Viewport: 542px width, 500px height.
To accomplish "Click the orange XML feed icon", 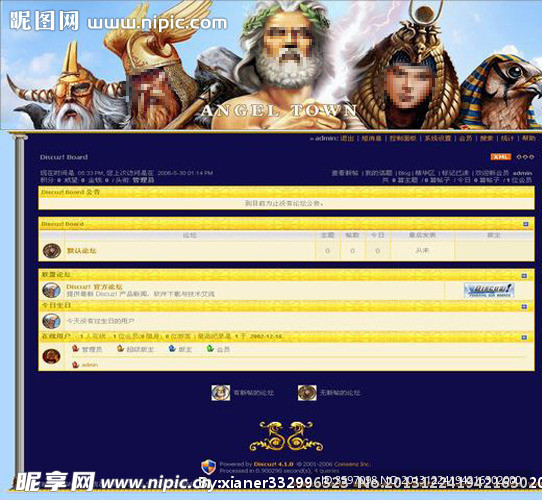I will click(500, 157).
